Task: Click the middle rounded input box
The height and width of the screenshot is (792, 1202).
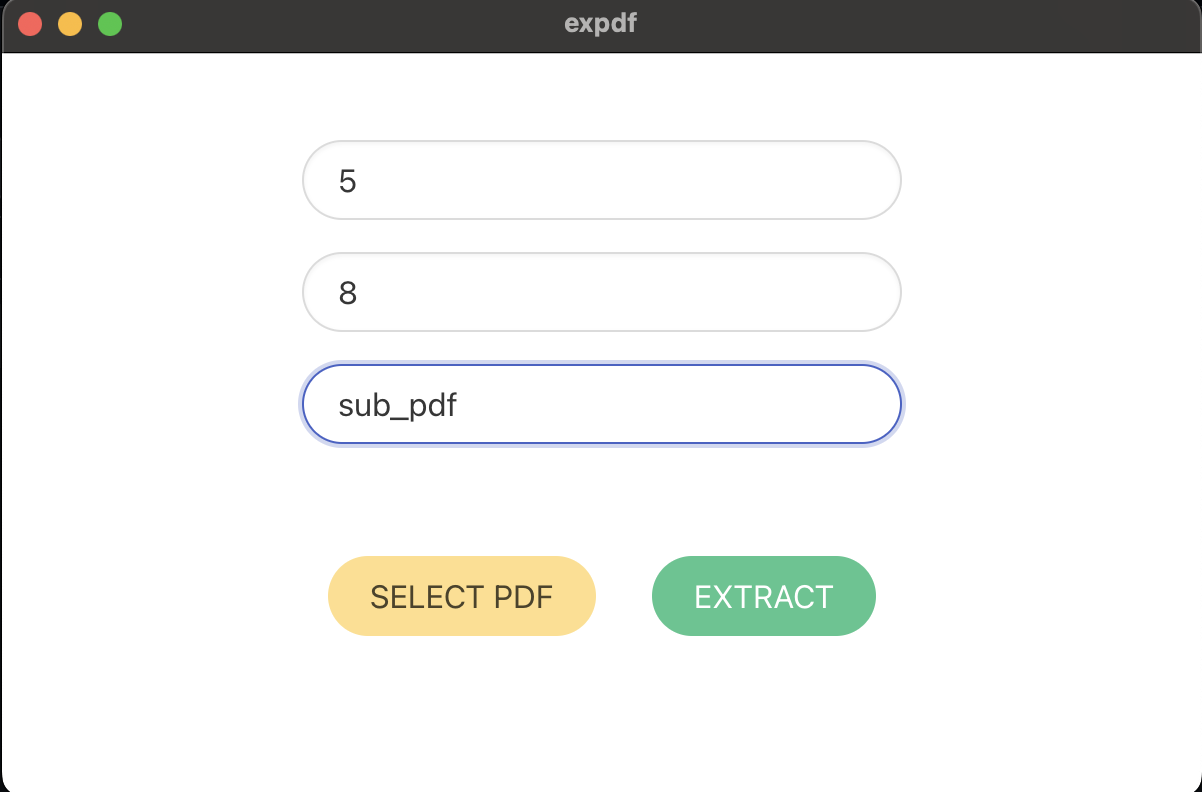Action: [x=600, y=292]
